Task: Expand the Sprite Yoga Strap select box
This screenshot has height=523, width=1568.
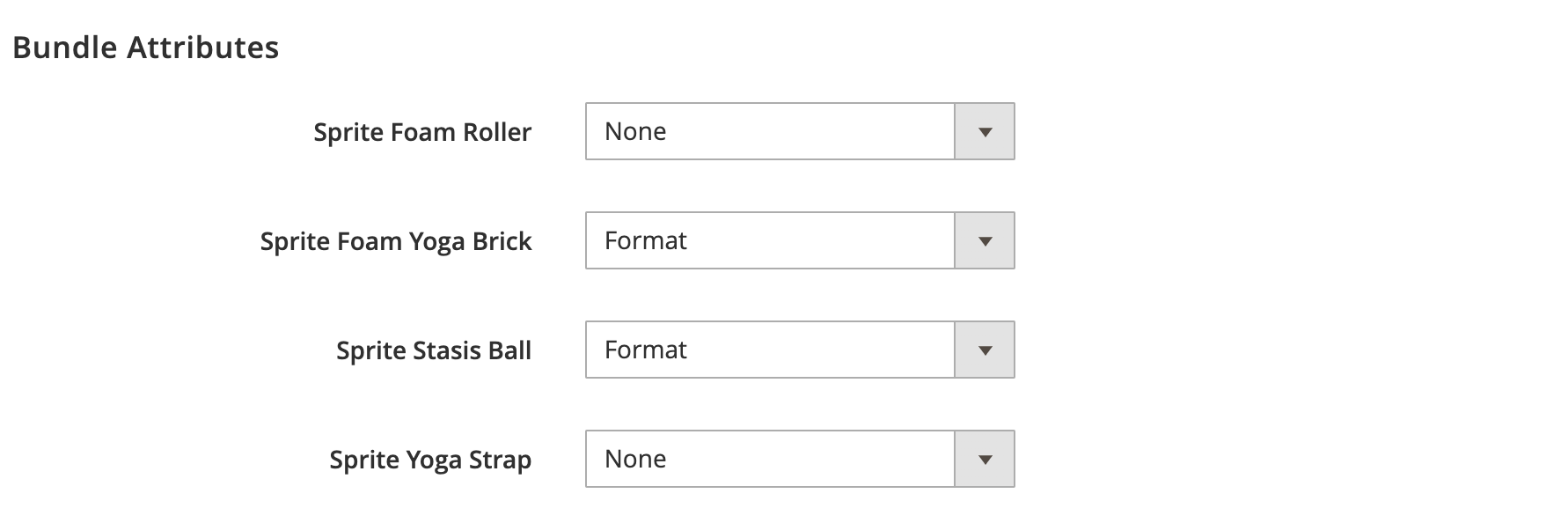Action: click(799, 460)
